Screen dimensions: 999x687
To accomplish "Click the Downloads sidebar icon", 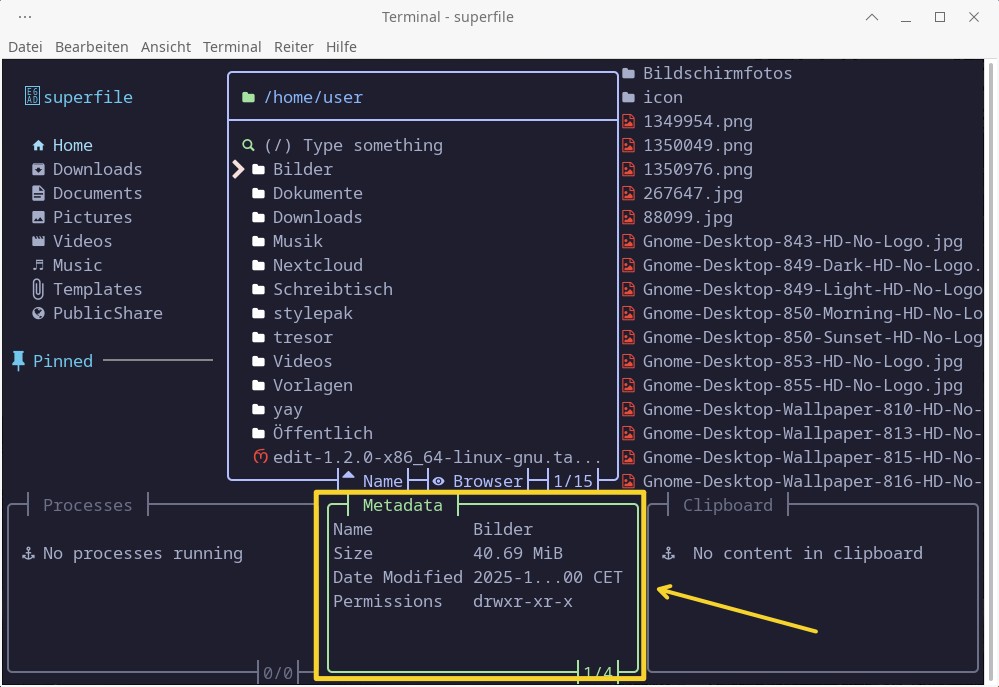I will [38, 169].
